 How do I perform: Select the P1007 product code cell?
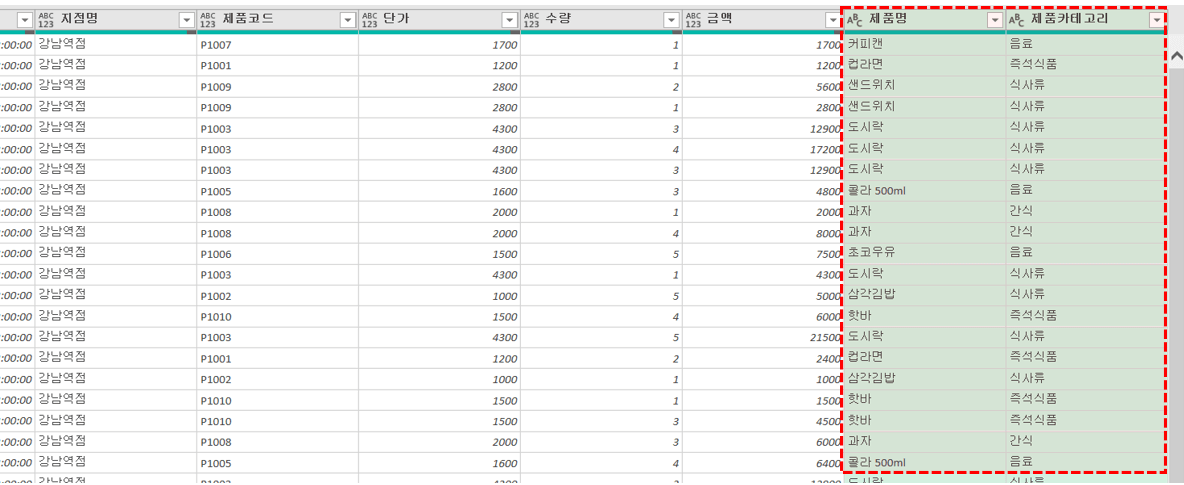click(x=215, y=45)
